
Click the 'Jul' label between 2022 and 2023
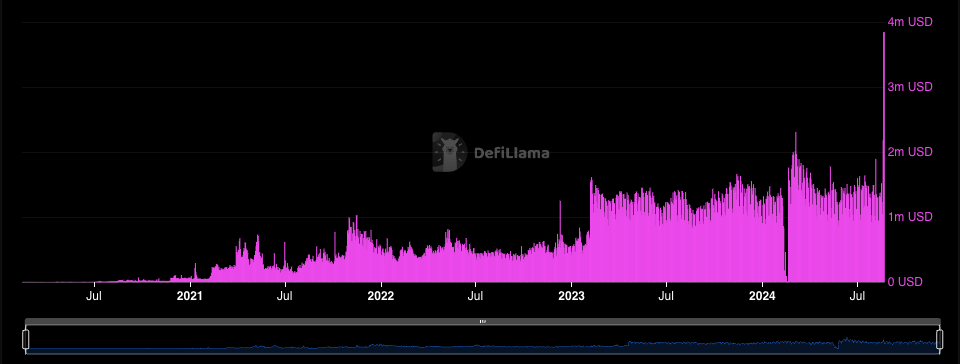tap(476, 297)
